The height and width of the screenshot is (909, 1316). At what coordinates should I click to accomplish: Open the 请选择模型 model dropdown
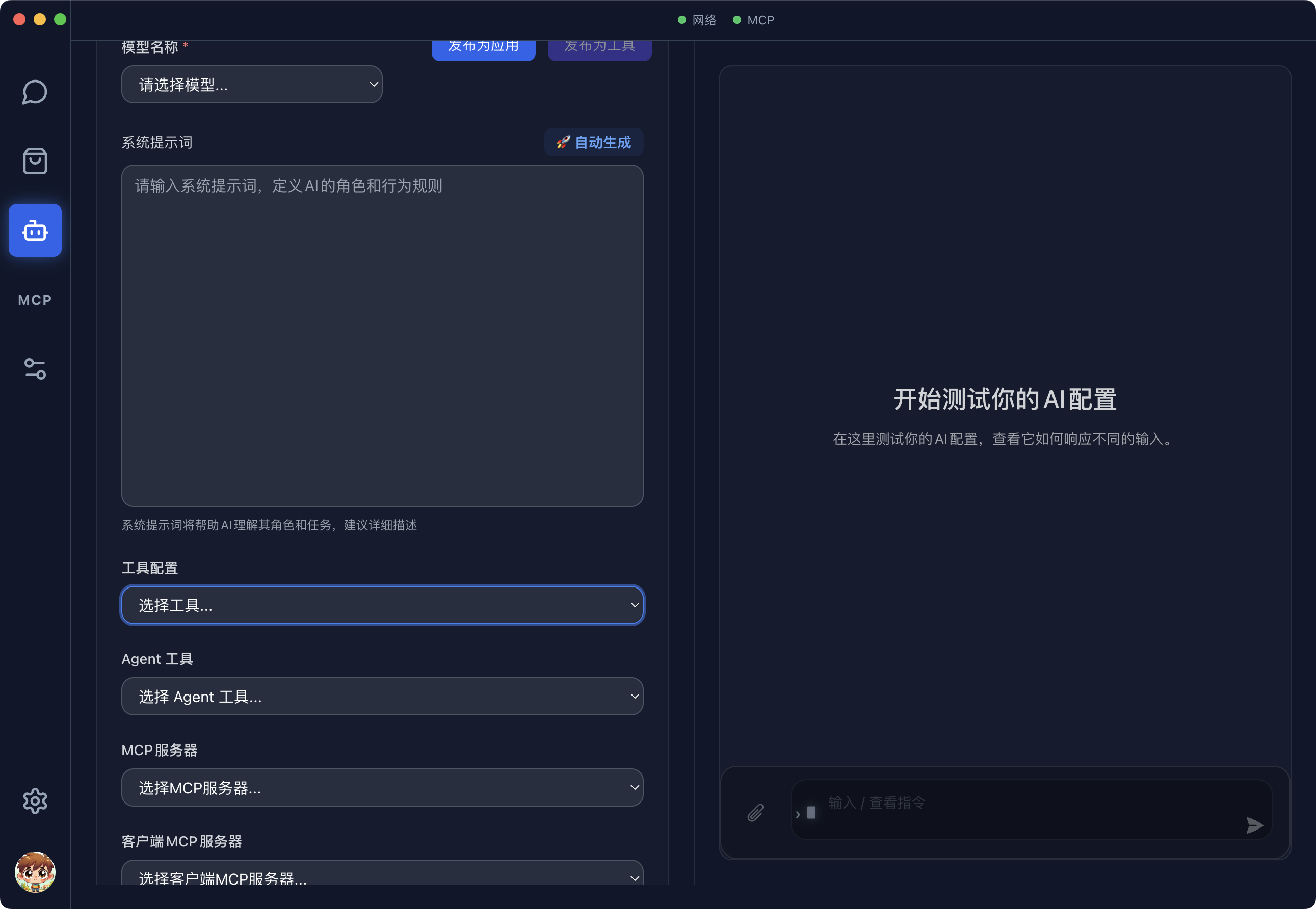251,85
